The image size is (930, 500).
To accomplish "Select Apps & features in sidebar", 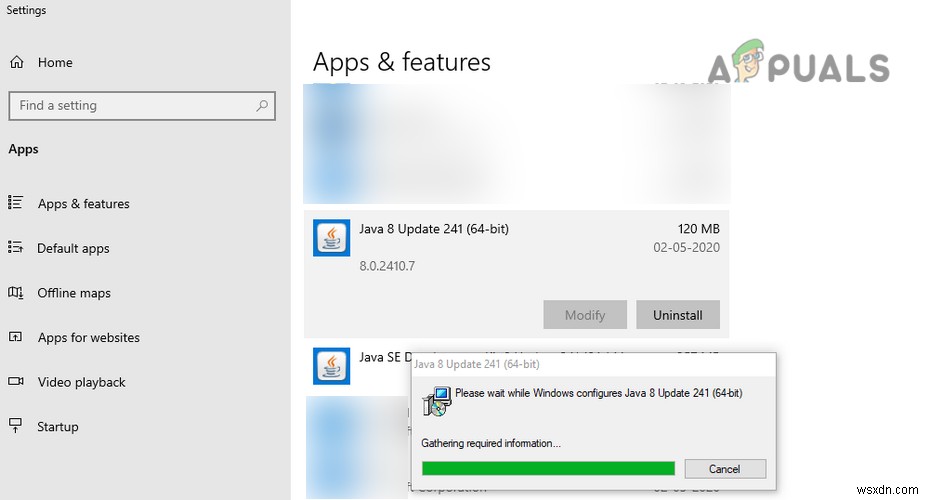I will (84, 203).
